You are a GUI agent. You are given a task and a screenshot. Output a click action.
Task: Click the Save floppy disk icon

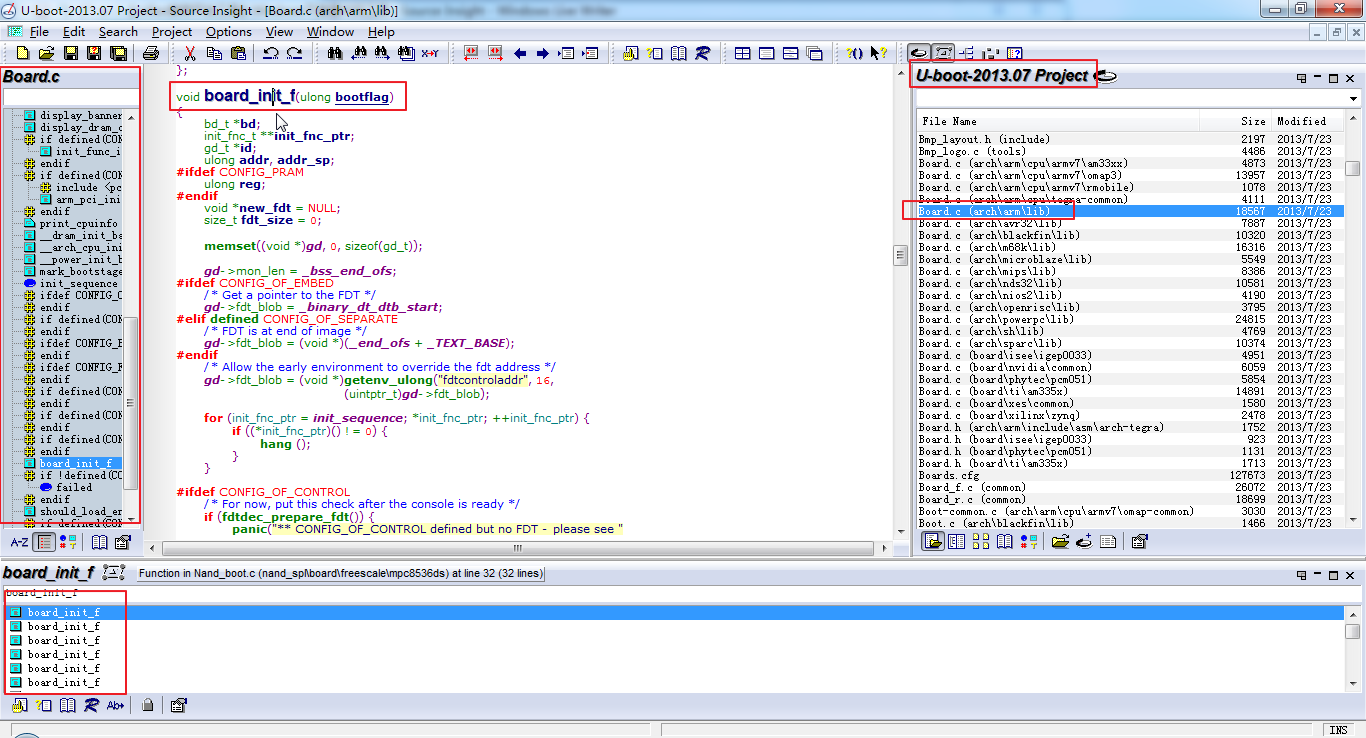tap(71, 53)
